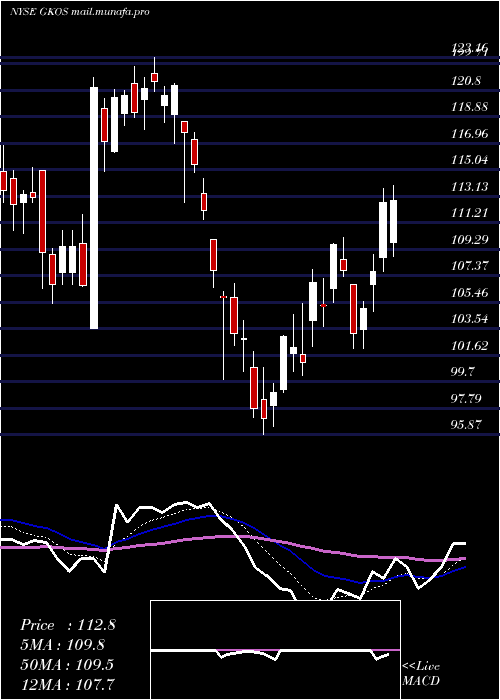Click the 97.79 price axis label
This screenshot has width=500, height=700.
coord(467,398)
